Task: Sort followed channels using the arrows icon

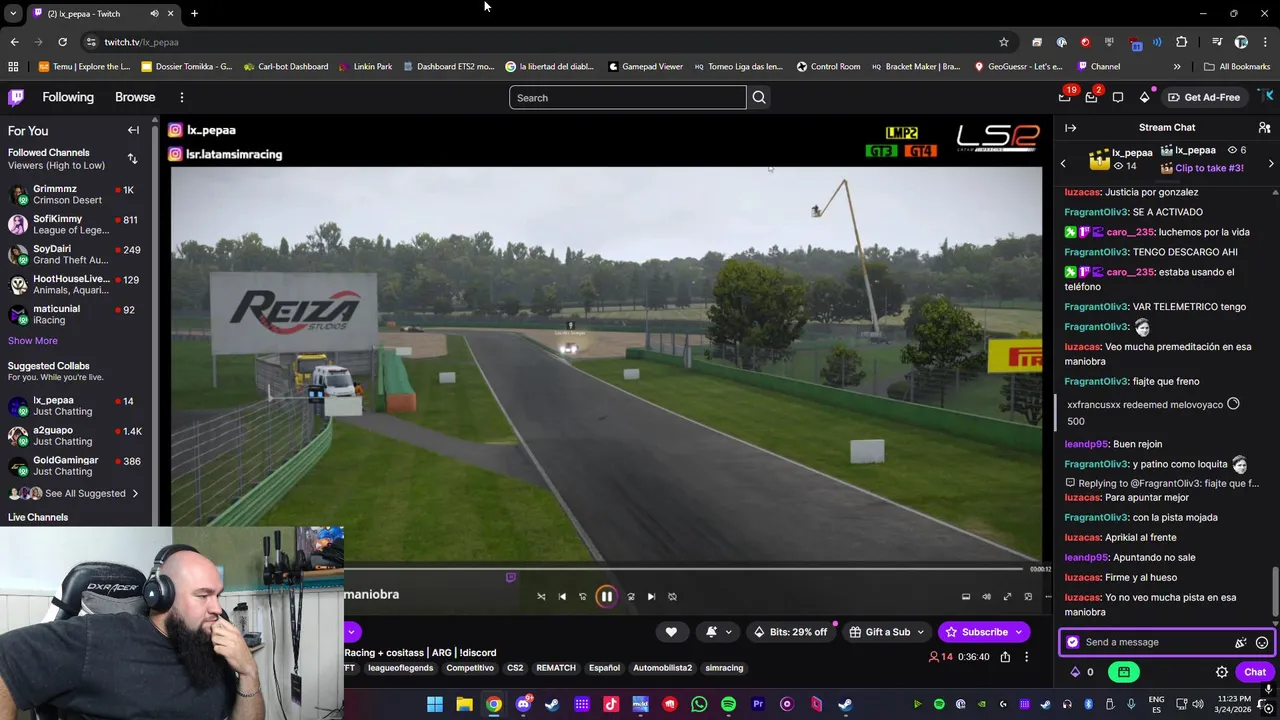Action: click(x=132, y=159)
